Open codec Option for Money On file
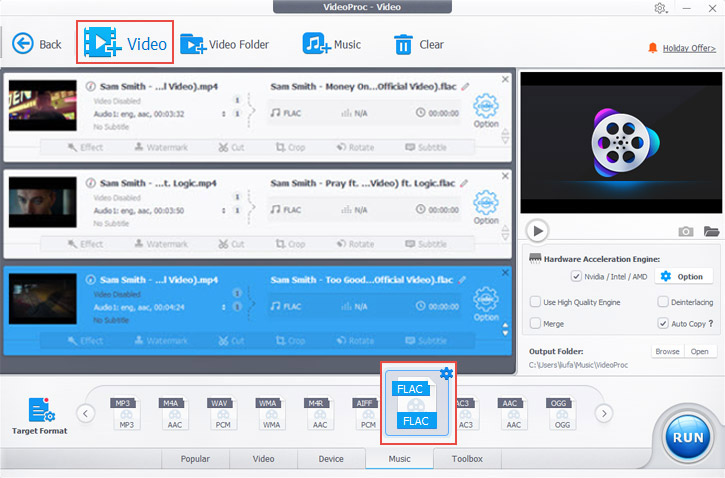Screen dimensions: 725x478 [x=486, y=111]
